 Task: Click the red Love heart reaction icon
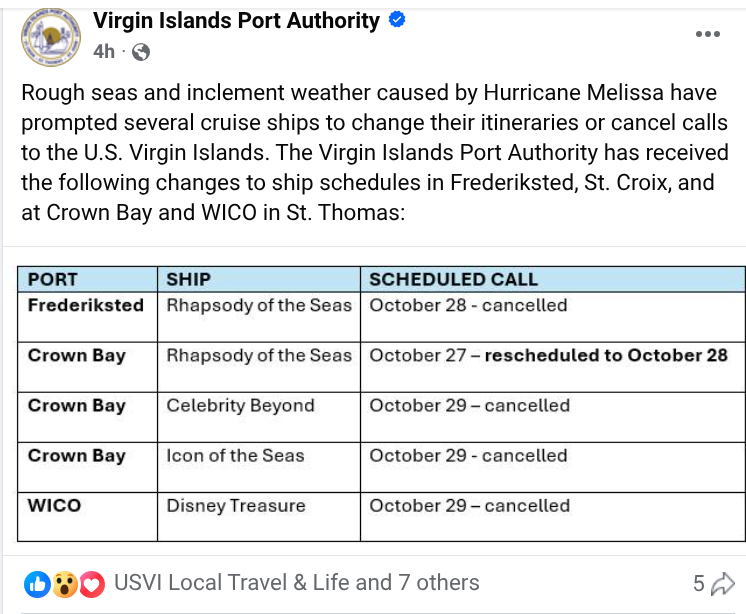pyautogui.click(x=92, y=583)
